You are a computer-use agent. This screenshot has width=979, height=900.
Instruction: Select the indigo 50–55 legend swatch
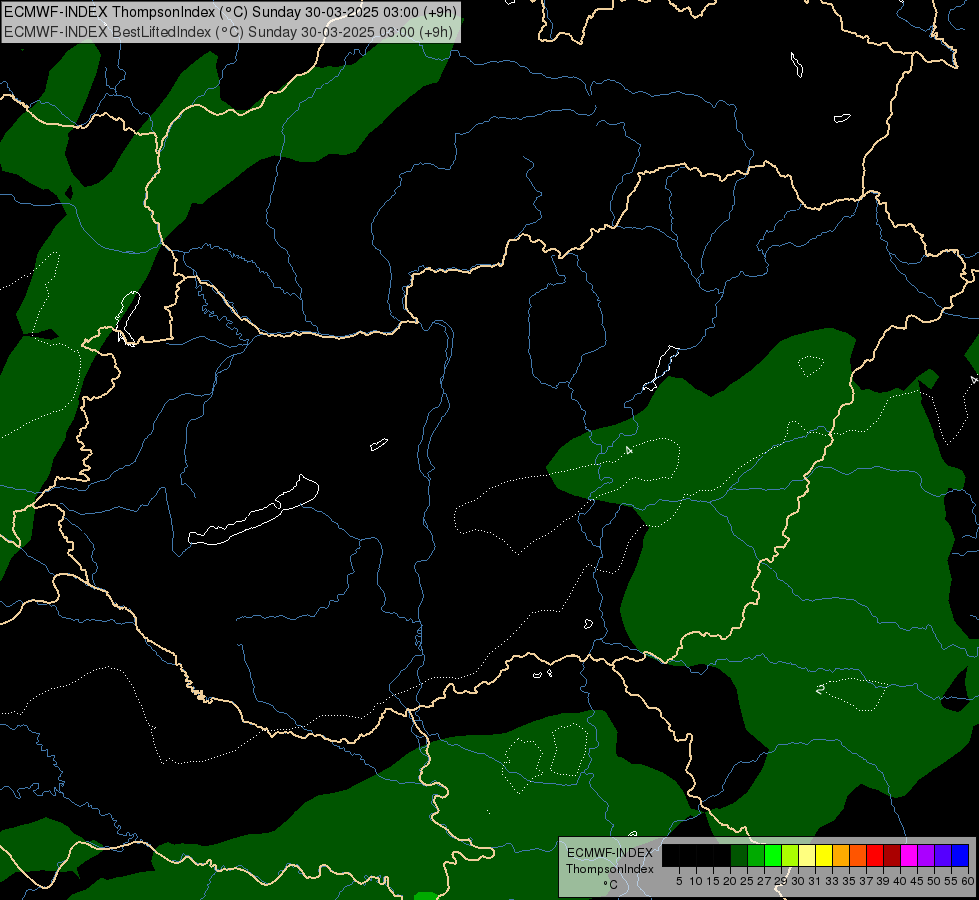tap(943, 855)
